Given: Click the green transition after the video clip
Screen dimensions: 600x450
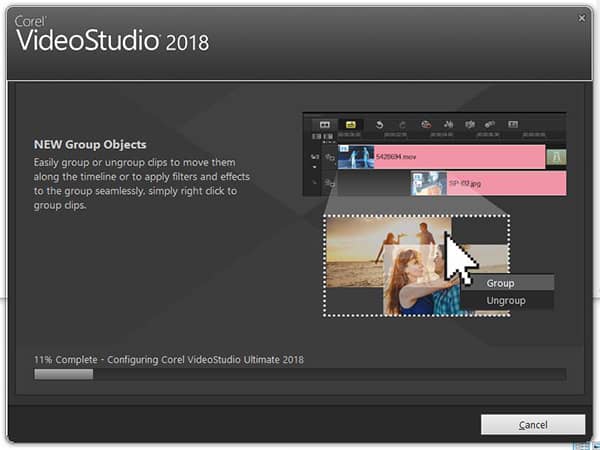Looking at the screenshot, I should (x=556, y=157).
